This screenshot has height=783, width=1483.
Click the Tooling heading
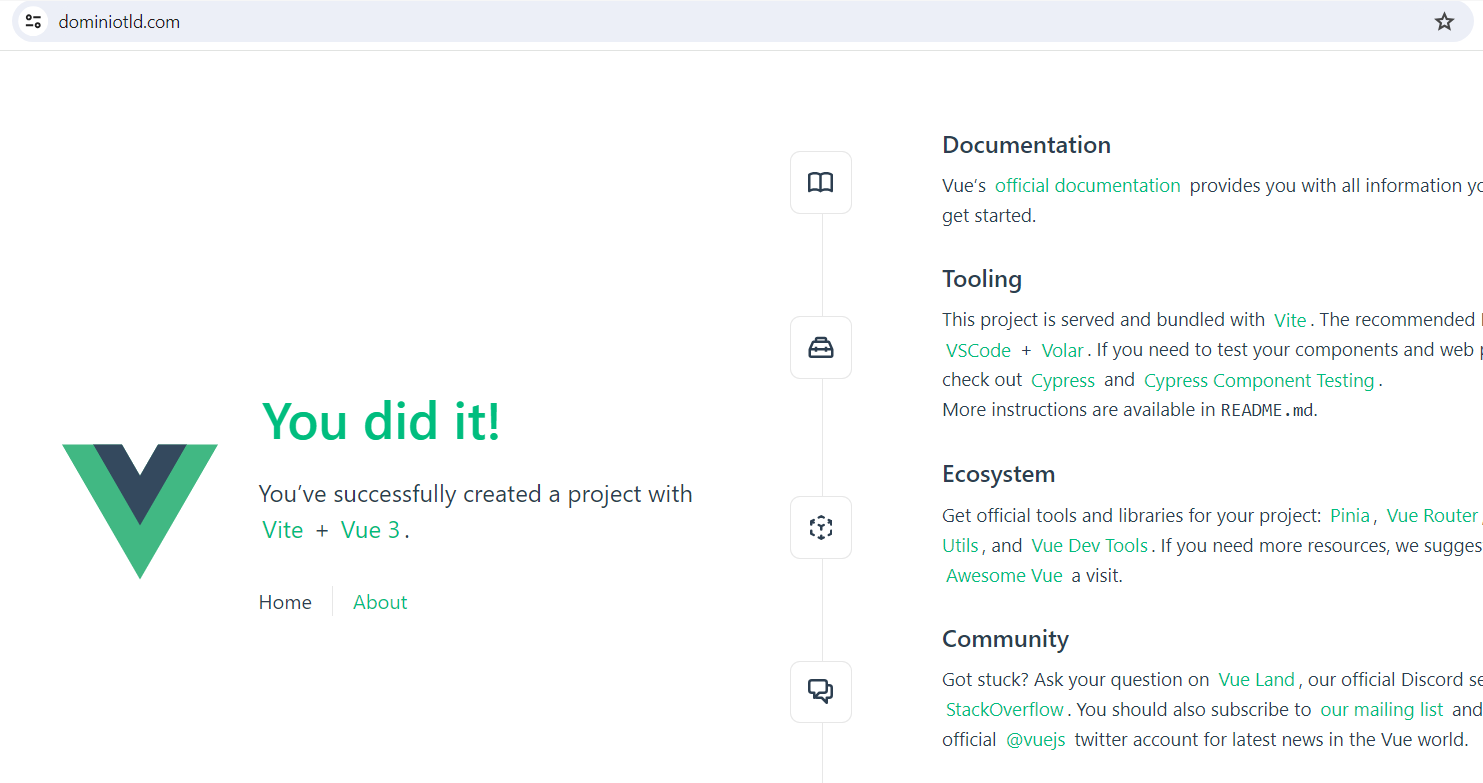point(982,279)
